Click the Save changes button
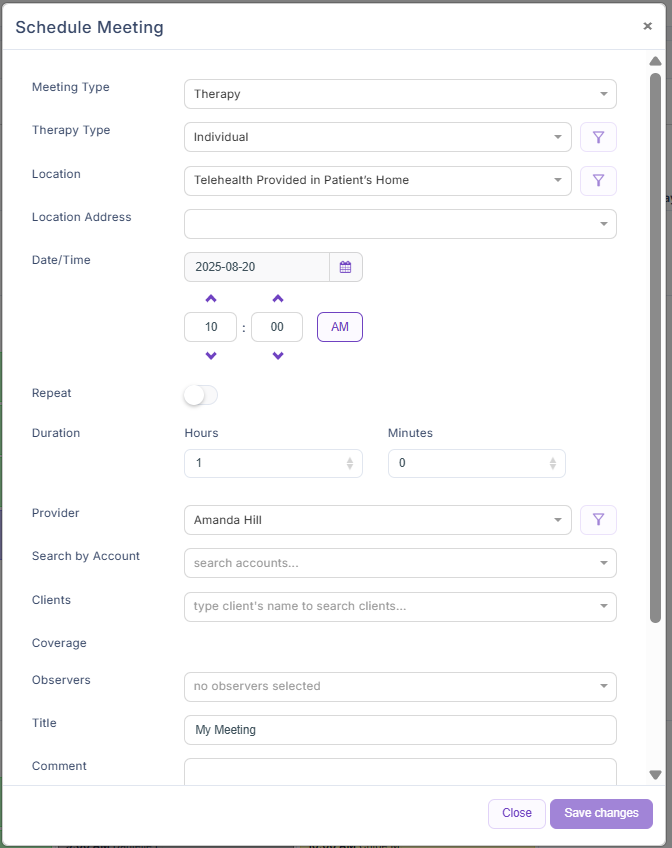Image resolution: width=672 pixels, height=848 pixels. tap(601, 813)
